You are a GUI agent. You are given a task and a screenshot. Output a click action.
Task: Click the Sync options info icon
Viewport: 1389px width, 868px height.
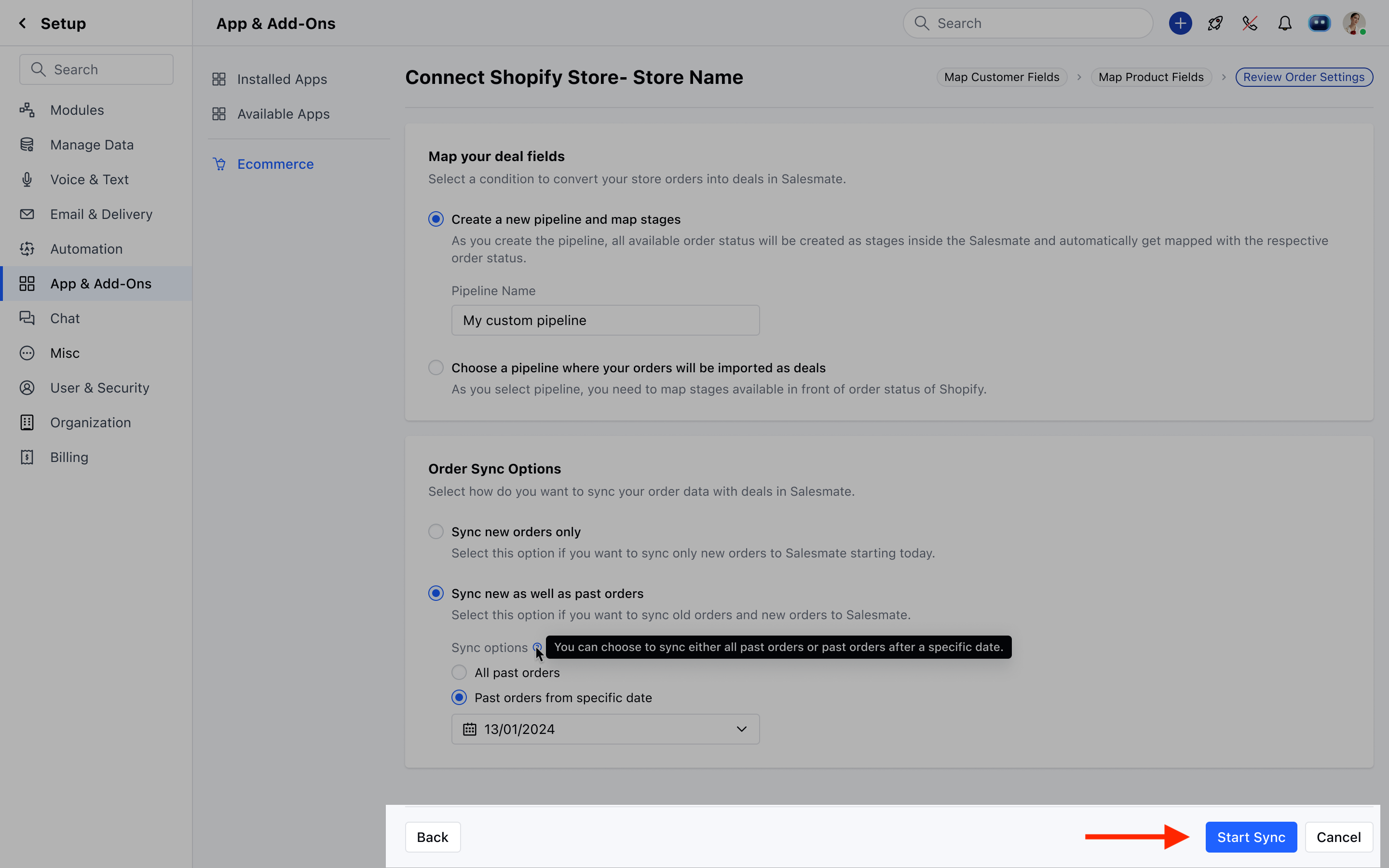[x=537, y=647]
